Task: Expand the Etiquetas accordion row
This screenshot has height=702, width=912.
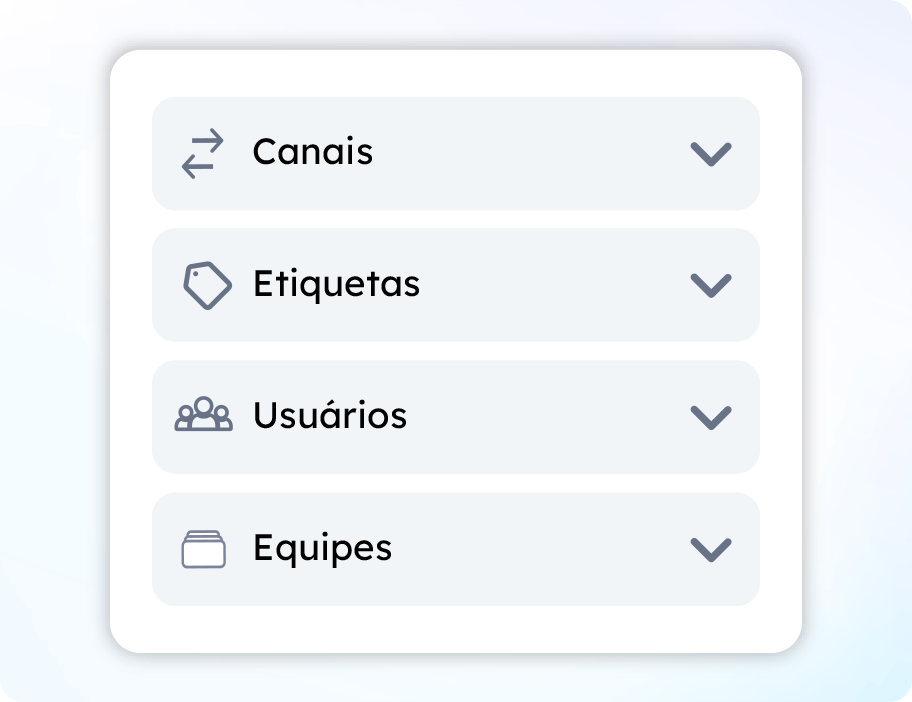Action: [x=500, y=285]
